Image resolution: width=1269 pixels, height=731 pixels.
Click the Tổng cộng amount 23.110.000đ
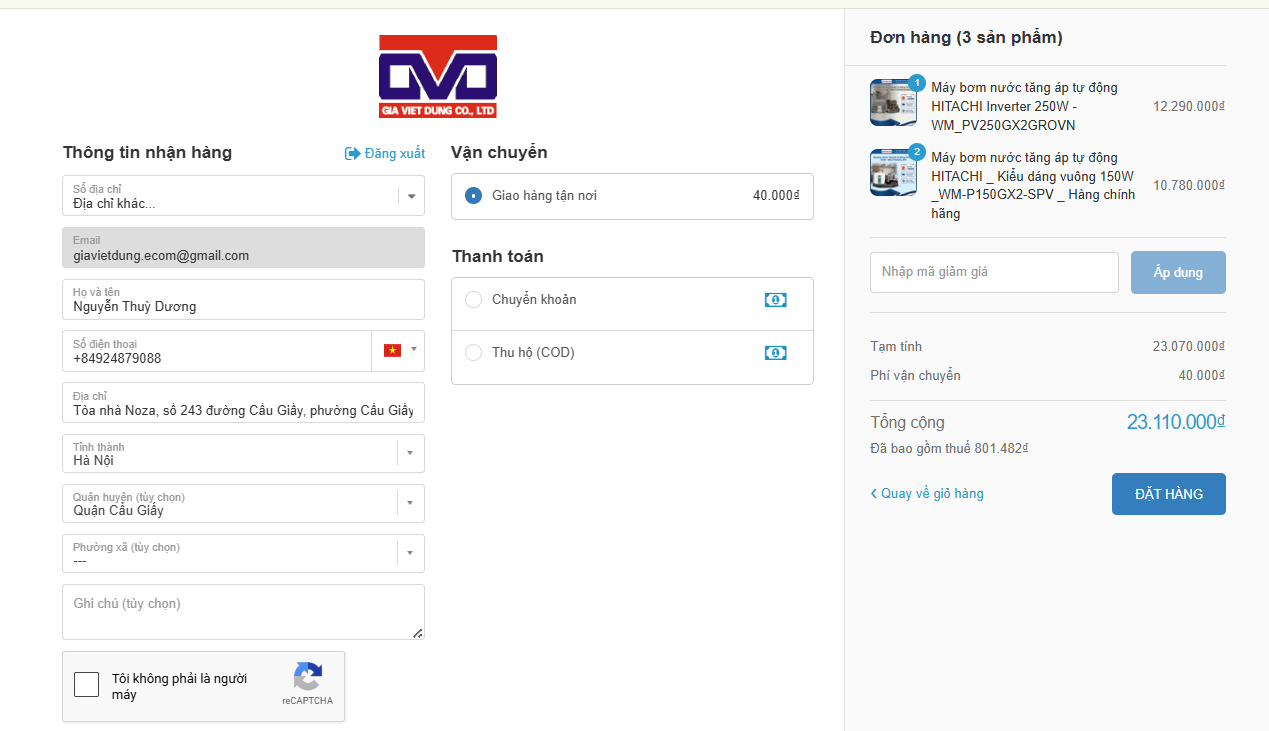point(1176,422)
